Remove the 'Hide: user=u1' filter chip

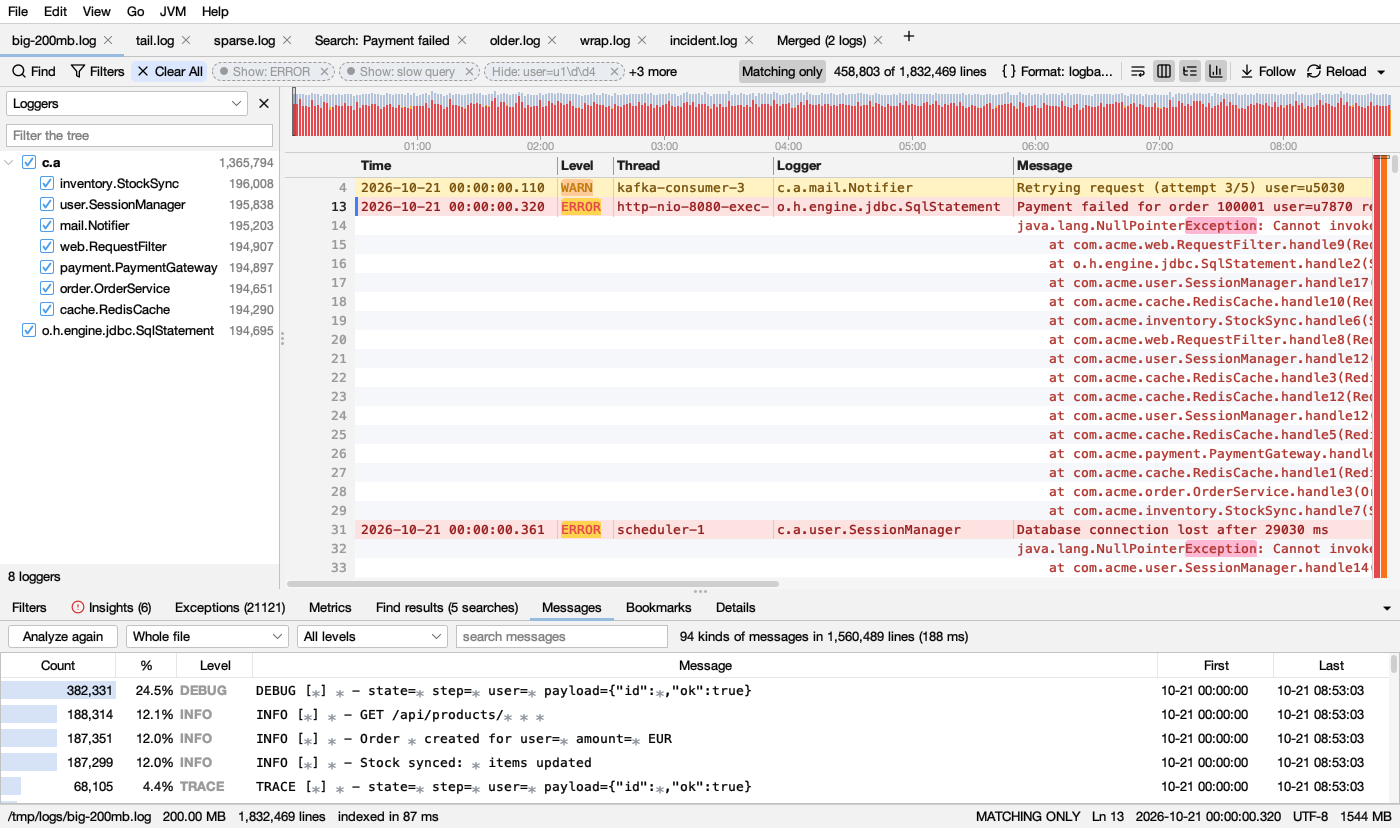(613, 72)
